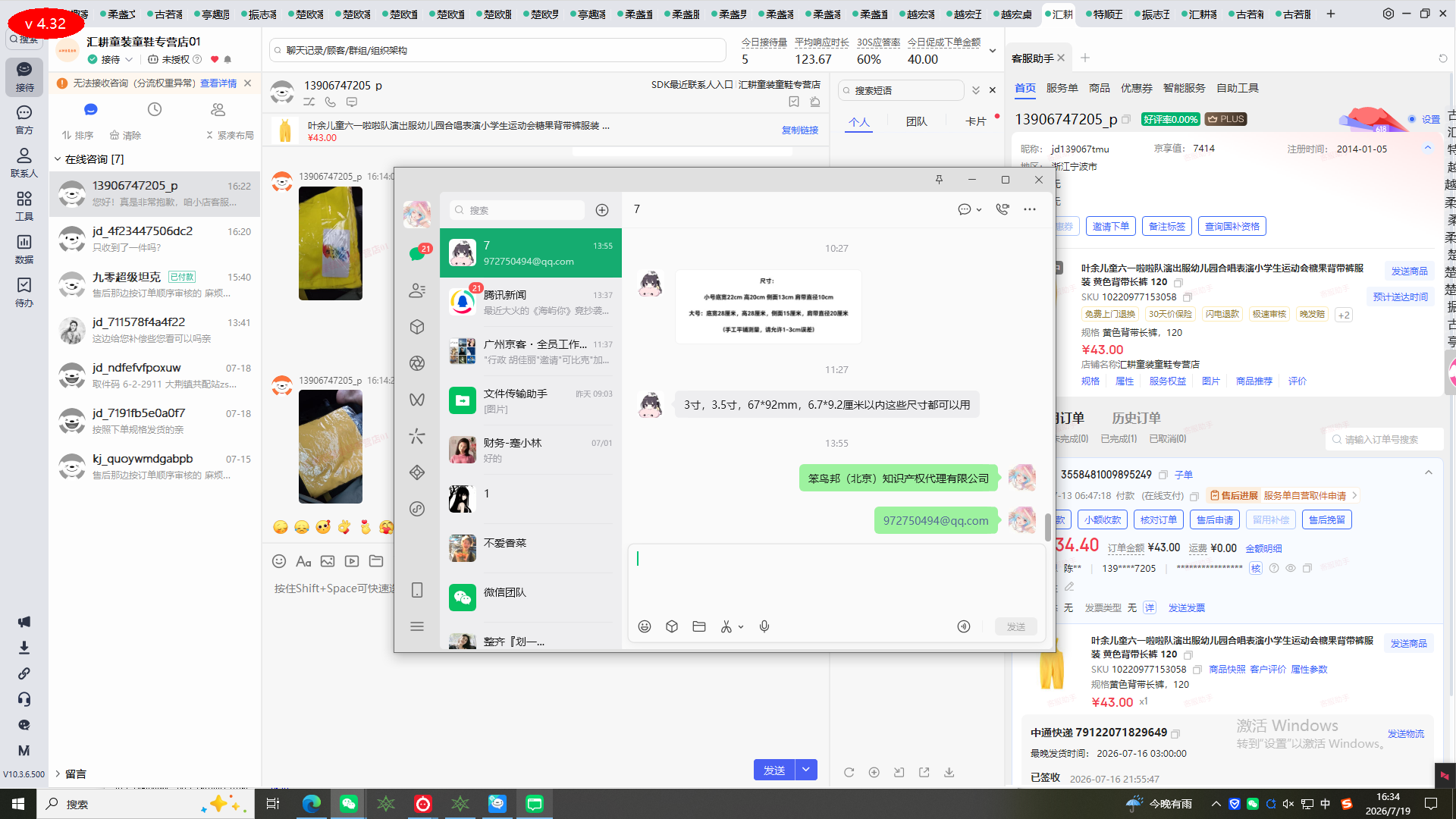This screenshot has height=819, width=1456.
Task: Toggle the red heart icon near 未授权
Action: pyautogui.click(x=215, y=59)
